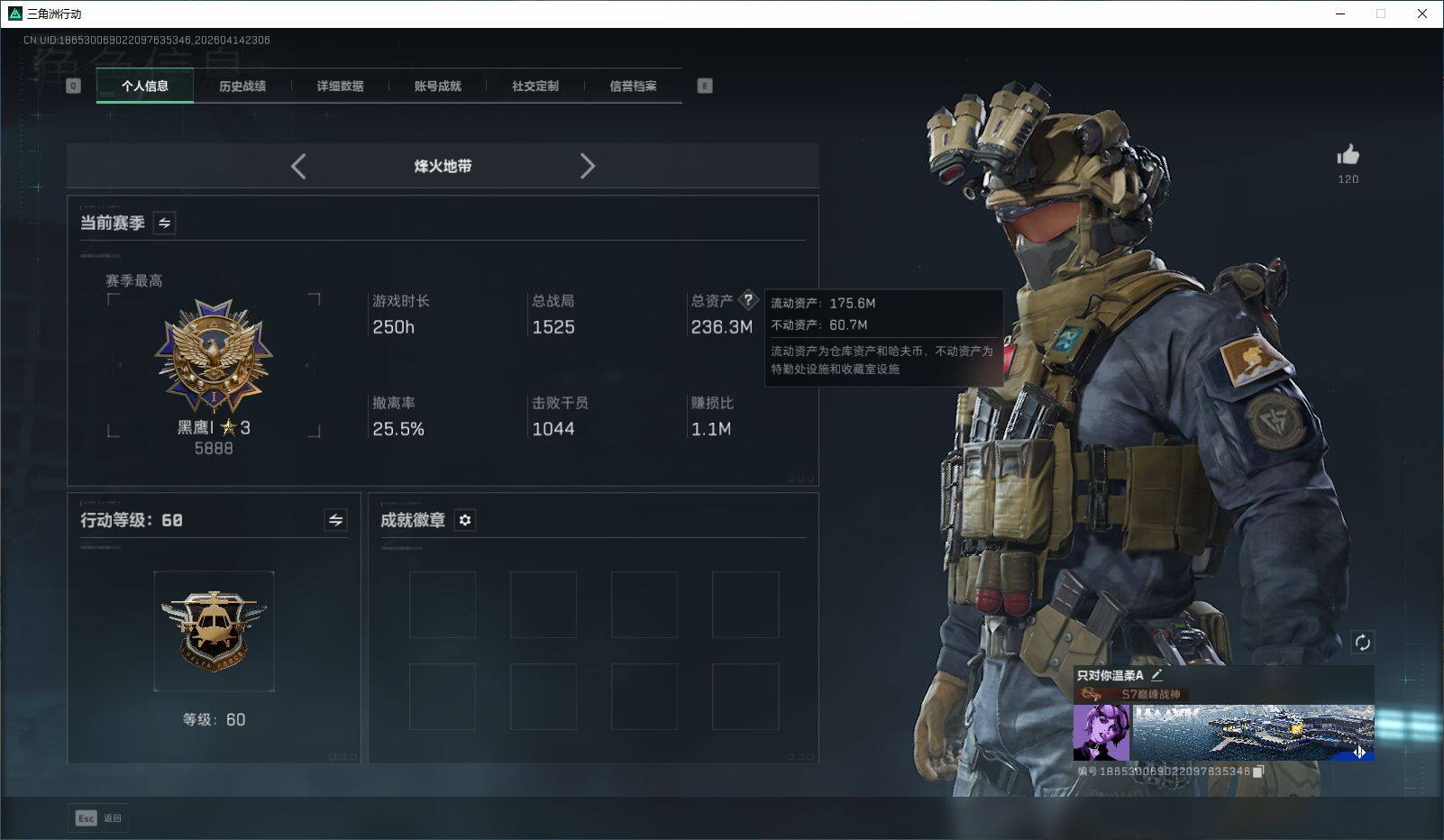Select the 个人信息 tab
Image resolution: width=1444 pixels, height=840 pixels.
click(145, 86)
